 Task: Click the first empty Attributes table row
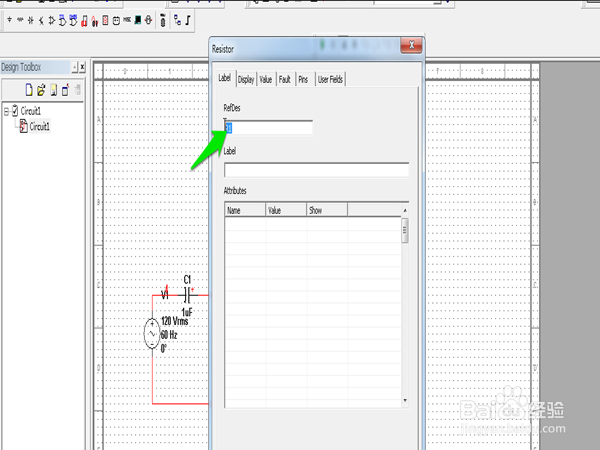(x=313, y=224)
